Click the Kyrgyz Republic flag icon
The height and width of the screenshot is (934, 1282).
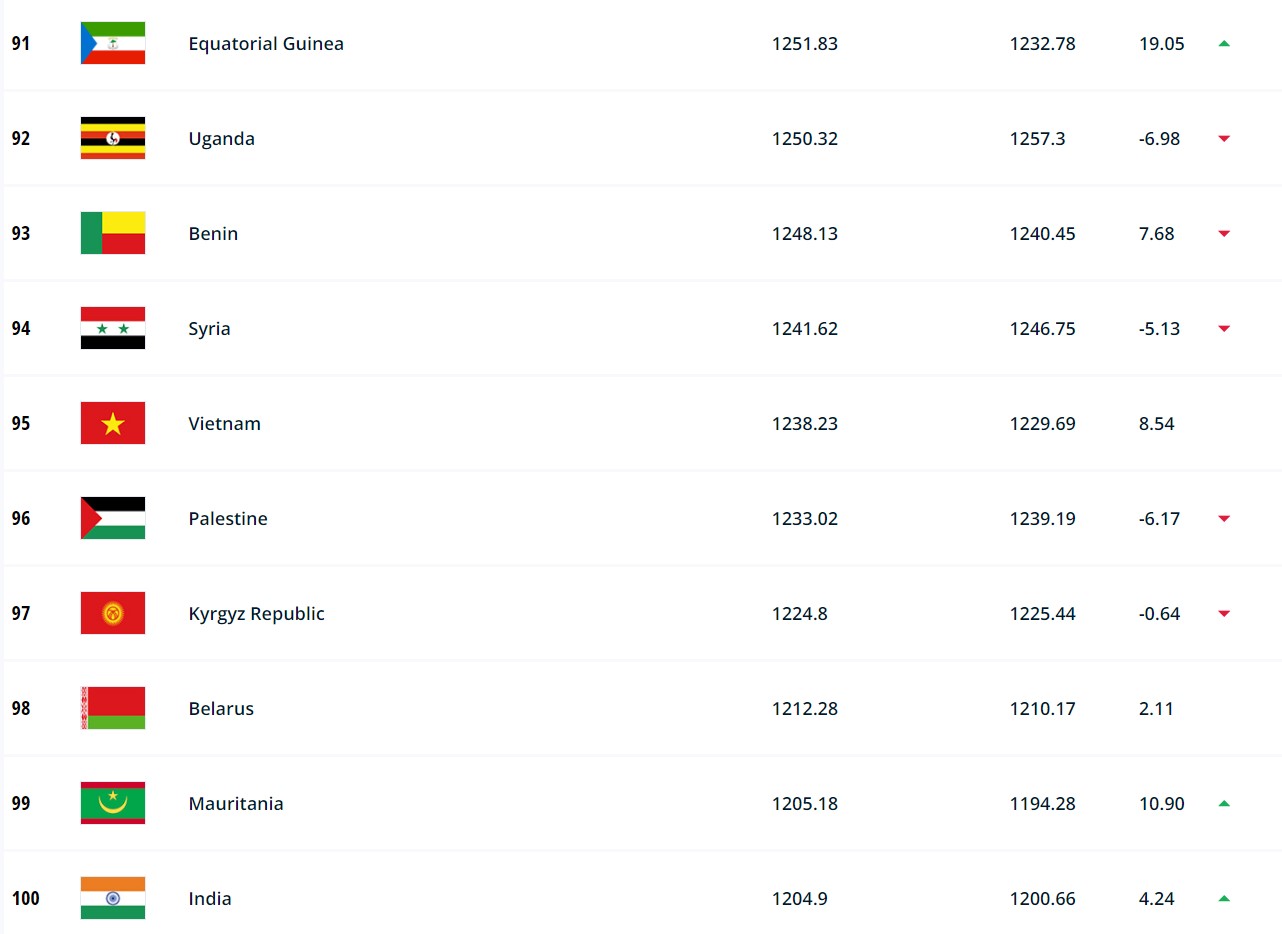tap(113, 613)
